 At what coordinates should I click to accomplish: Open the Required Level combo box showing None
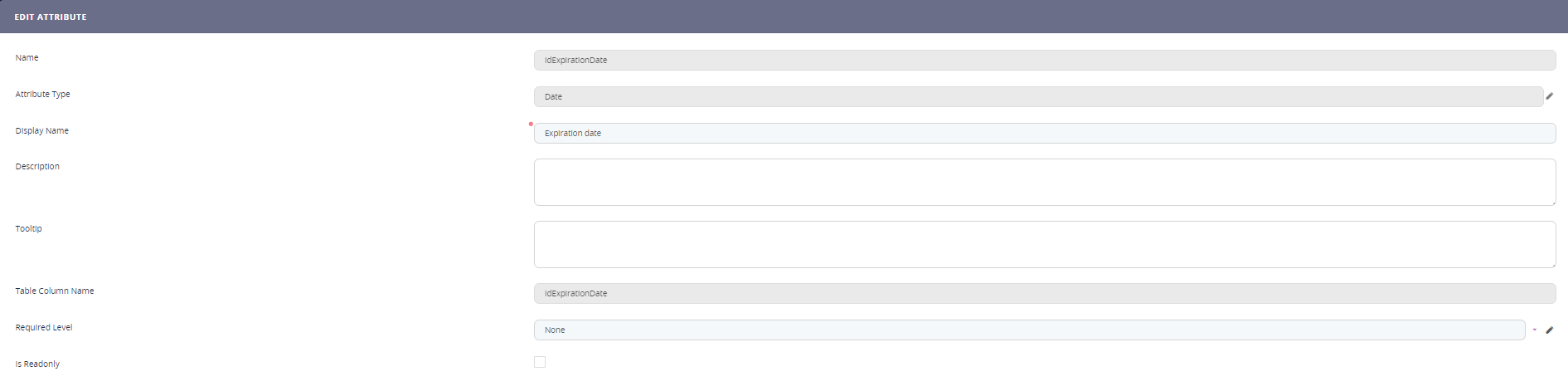(1028, 330)
